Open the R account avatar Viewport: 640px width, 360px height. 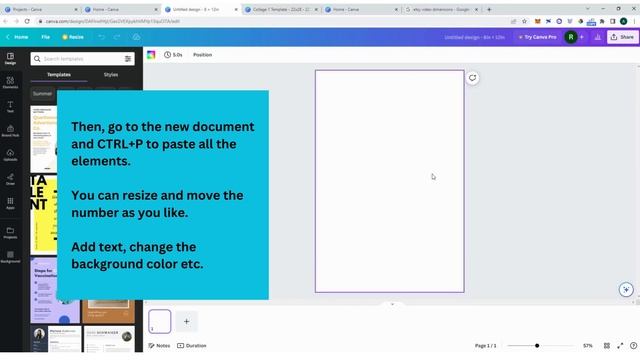coord(571,37)
